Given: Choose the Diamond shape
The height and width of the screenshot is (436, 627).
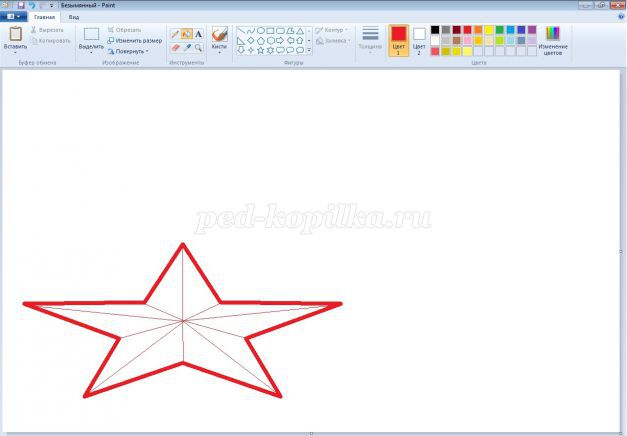Looking at the screenshot, I should [x=251, y=40].
